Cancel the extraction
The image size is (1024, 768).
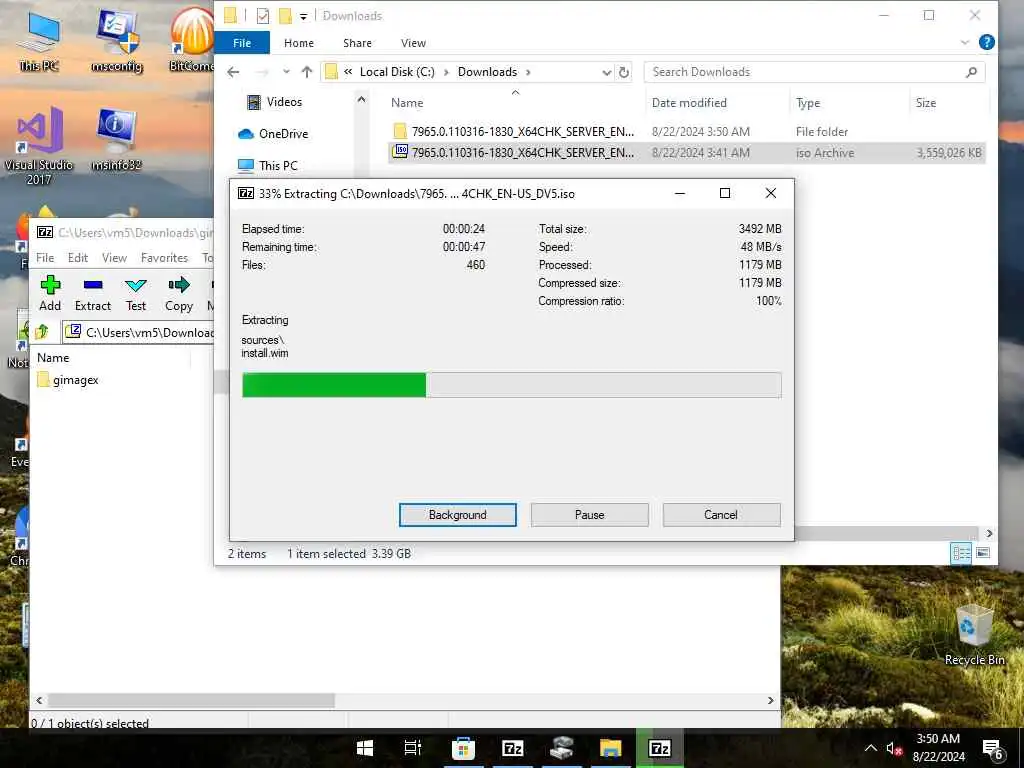[x=721, y=515]
